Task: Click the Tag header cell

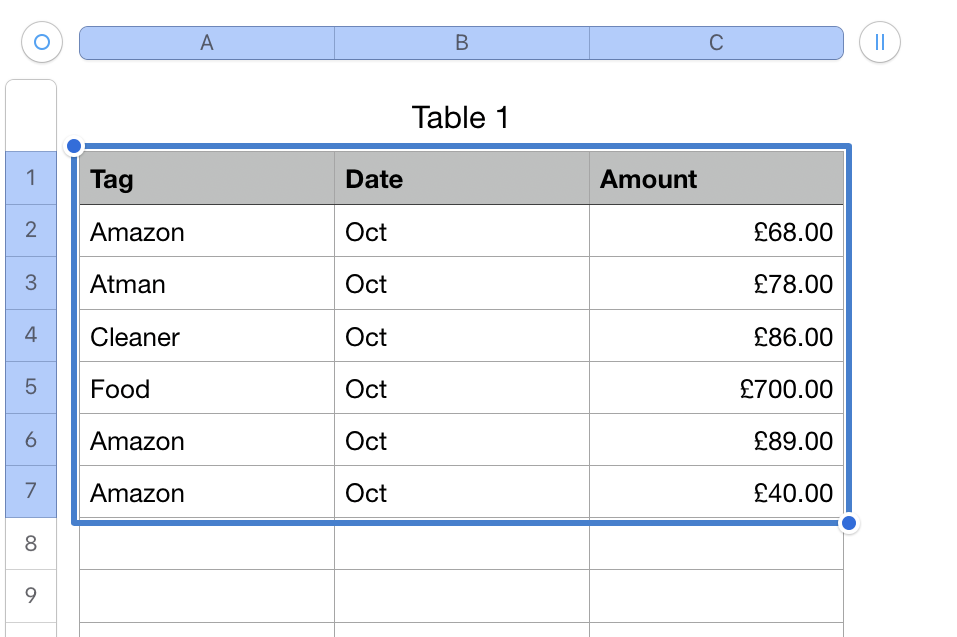Action: point(207,179)
